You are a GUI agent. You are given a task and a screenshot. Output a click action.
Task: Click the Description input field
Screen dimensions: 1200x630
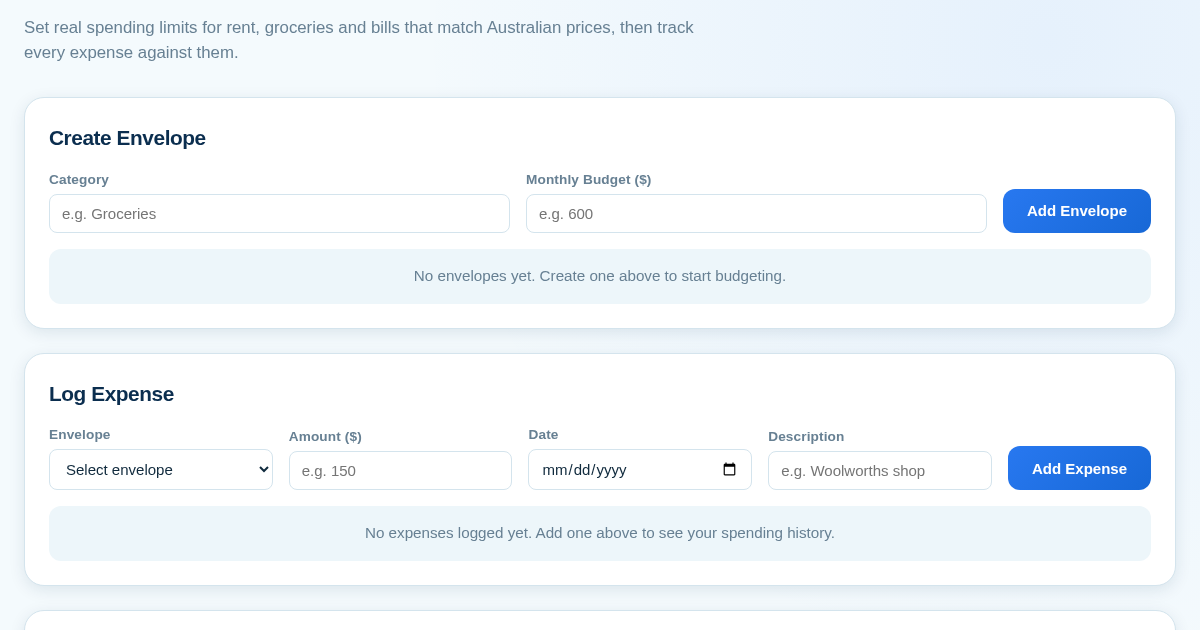point(880,470)
